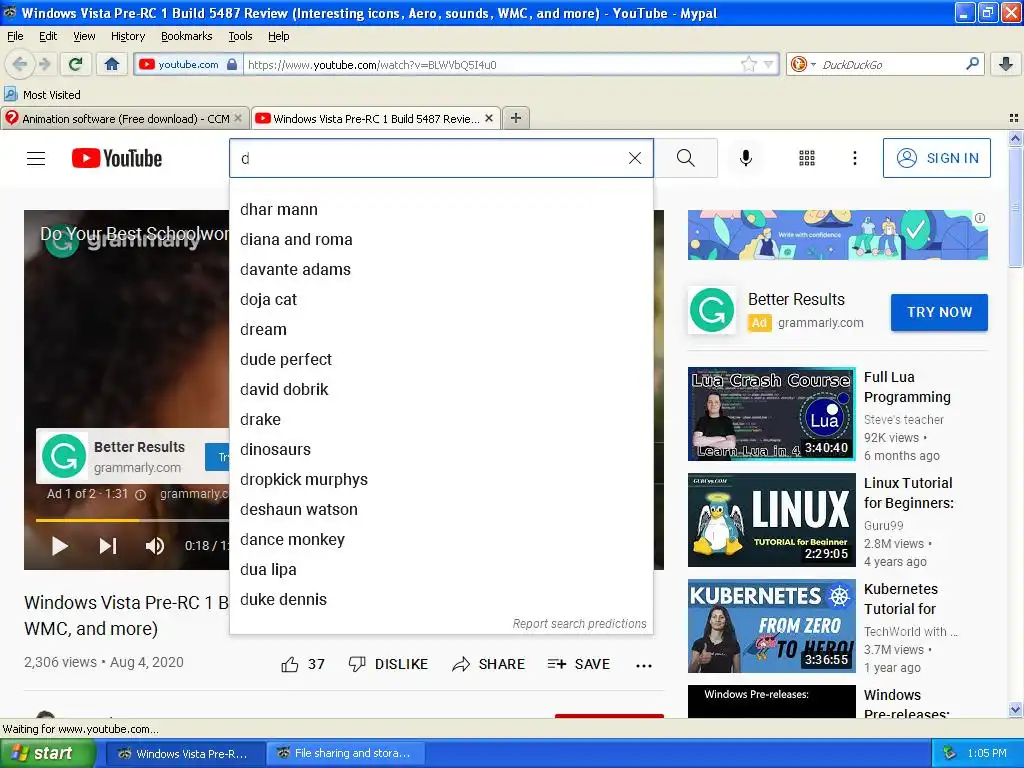Image resolution: width=1024 pixels, height=768 pixels.
Task: Open the YouTube apps grid icon
Action: pos(807,158)
